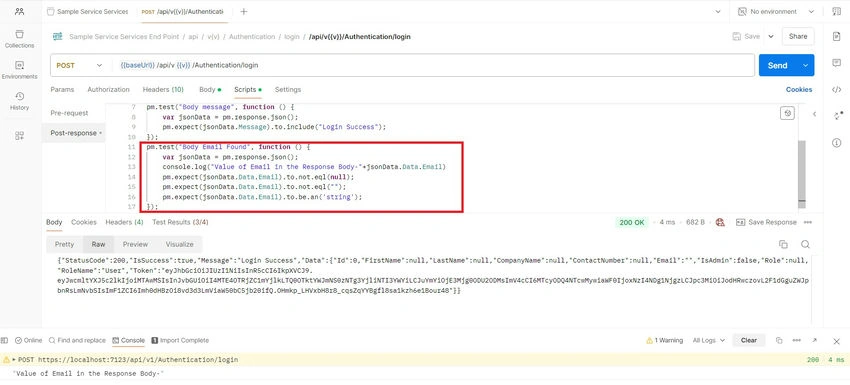The image size is (850, 385).
Task: Close the console panel
Action: click(836, 341)
